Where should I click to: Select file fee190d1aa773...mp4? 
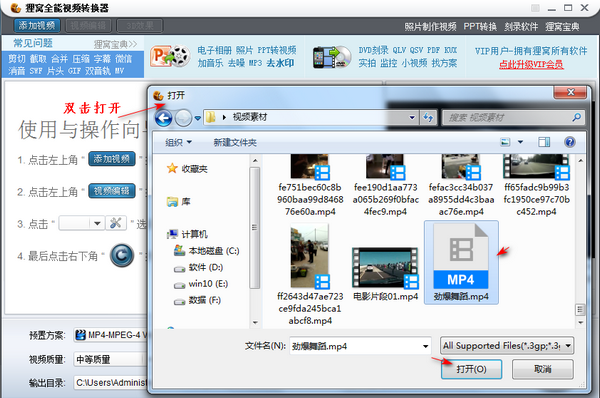[385, 186]
